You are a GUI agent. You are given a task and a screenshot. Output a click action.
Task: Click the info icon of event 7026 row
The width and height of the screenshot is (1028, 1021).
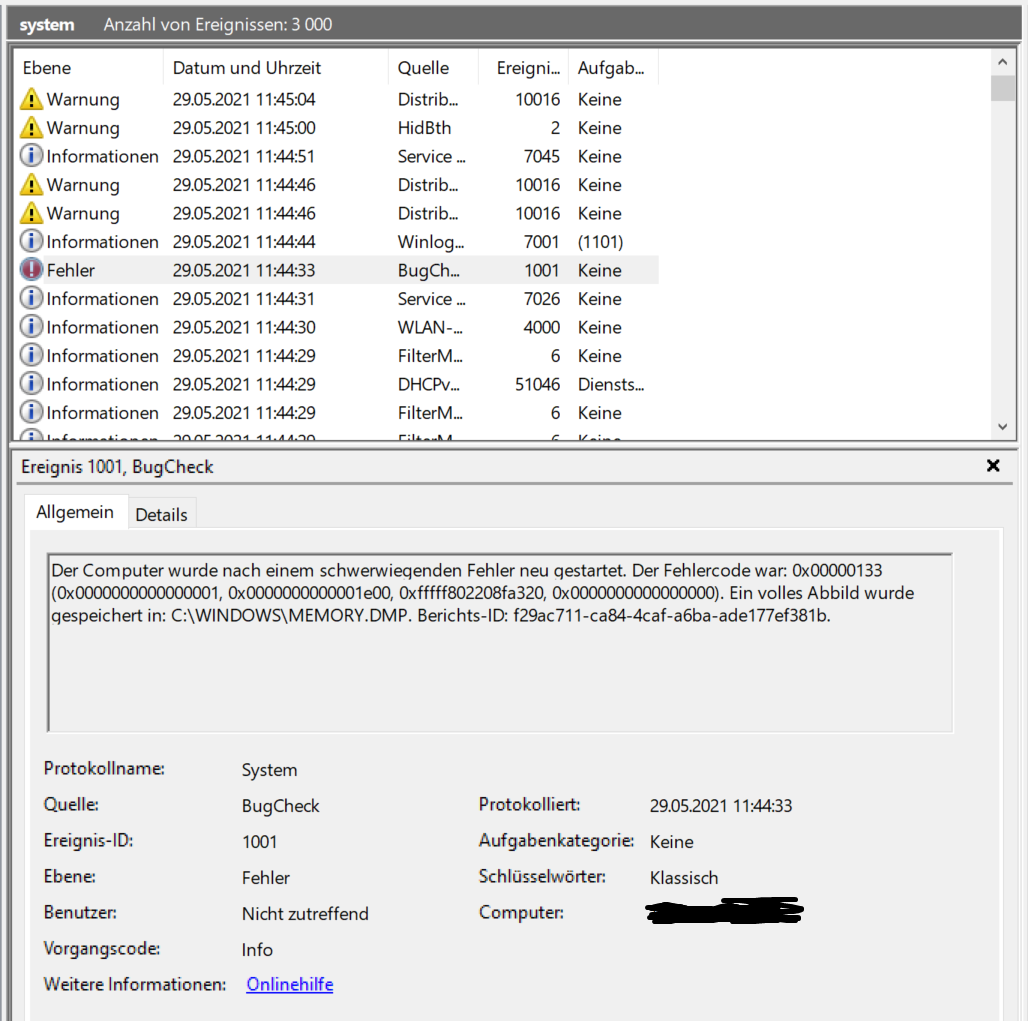(x=31, y=298)
